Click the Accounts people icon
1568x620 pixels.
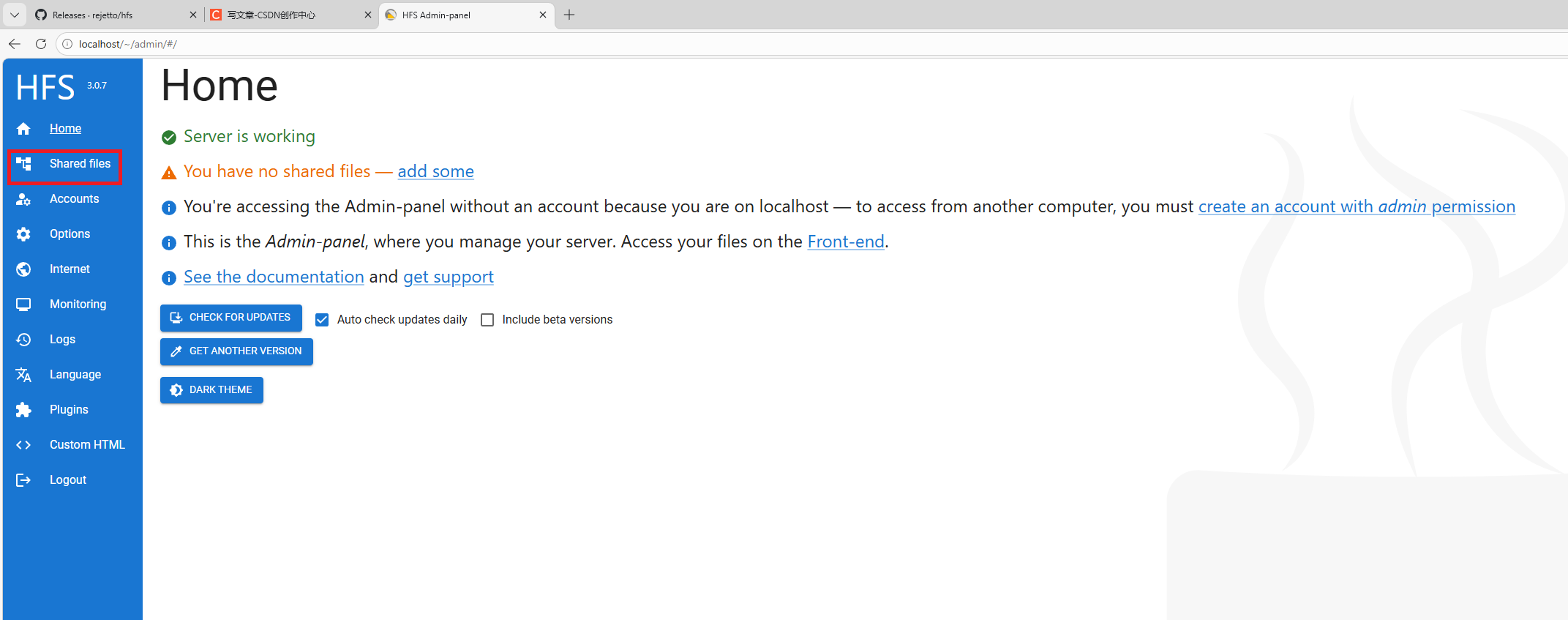tap(23, 199)
